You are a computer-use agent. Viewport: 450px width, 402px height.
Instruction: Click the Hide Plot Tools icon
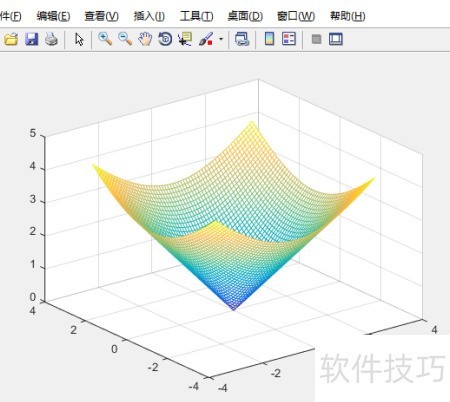[x=316, y=39]
